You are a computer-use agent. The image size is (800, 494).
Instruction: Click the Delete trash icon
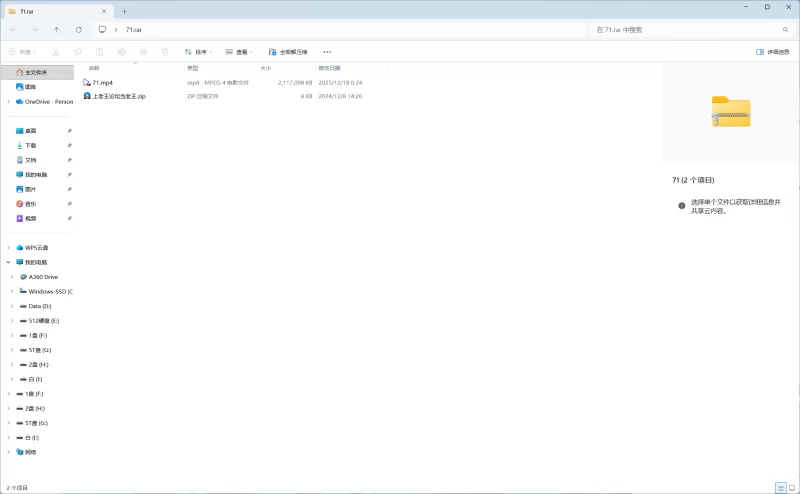pos(164,51)
